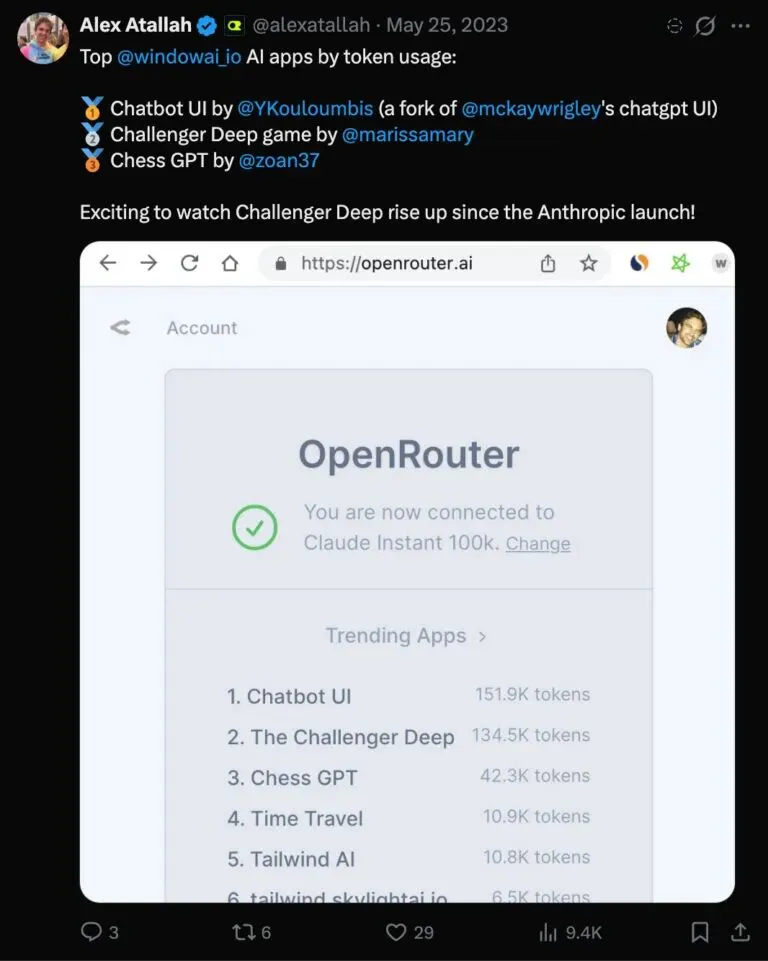The height and width of the screenshot is (961, 768).
Task: Click the browser star bookmark icon
Action: pos(588,264)
